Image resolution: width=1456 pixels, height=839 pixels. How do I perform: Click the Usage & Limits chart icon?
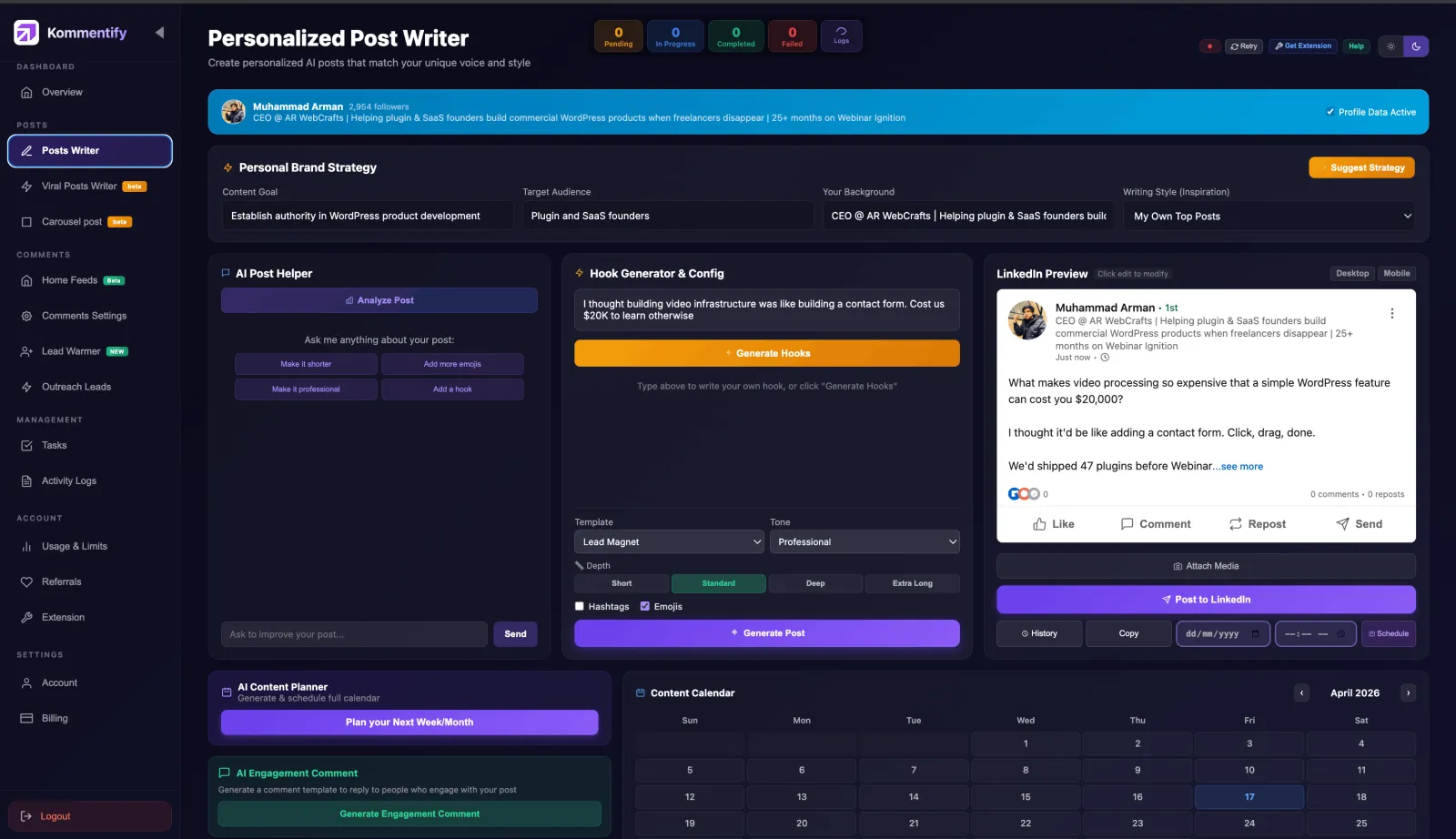coord(26,547)
